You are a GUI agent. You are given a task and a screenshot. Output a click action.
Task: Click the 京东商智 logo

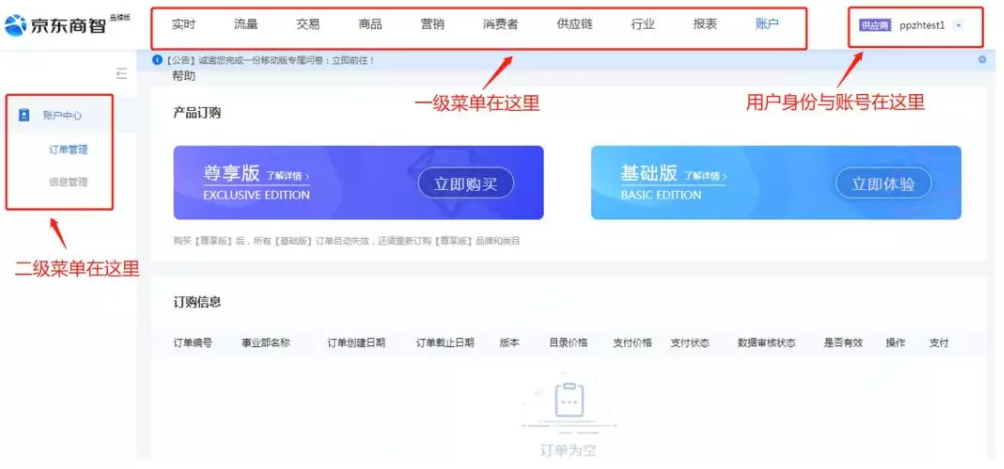coord(67,25)
